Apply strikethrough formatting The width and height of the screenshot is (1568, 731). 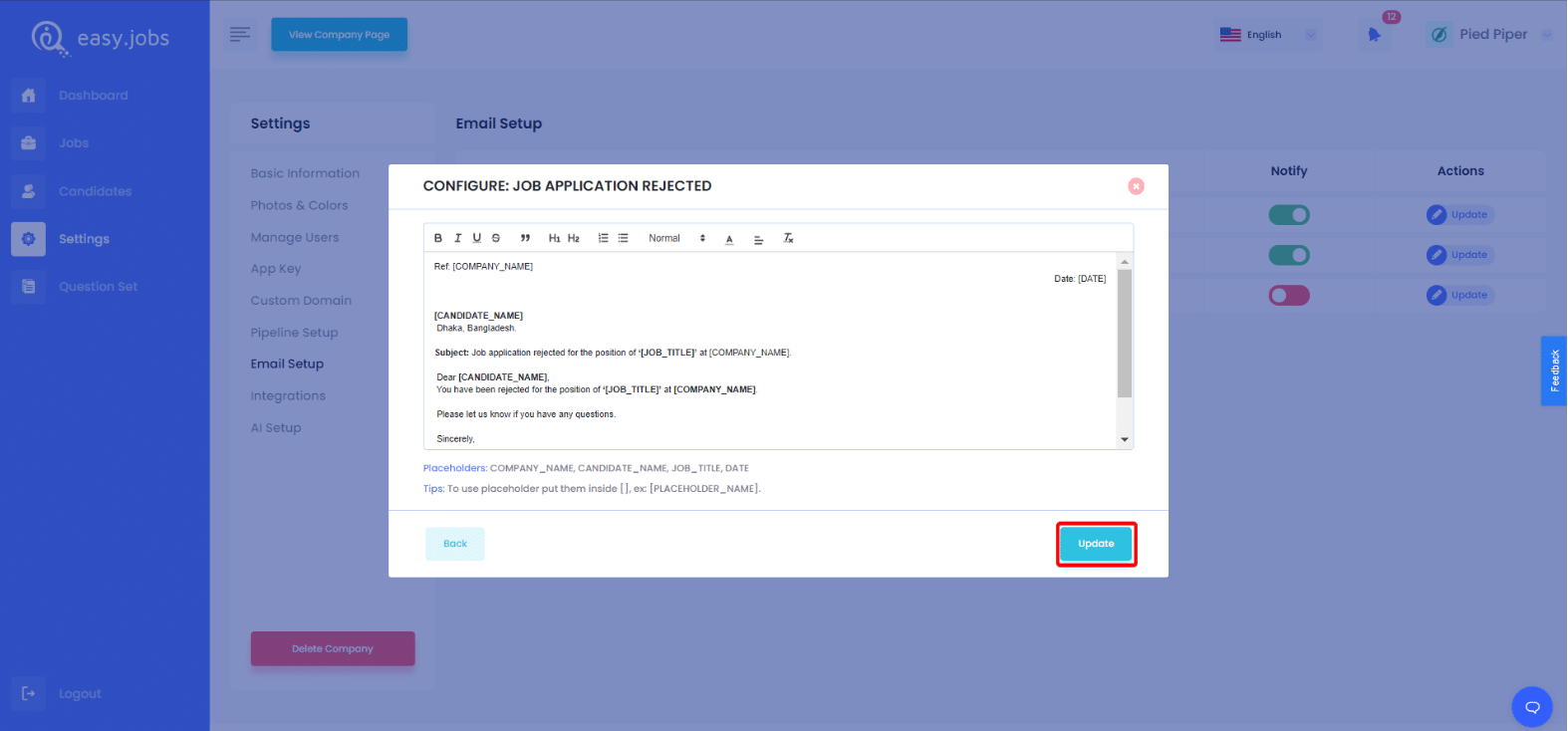[496, 238]
